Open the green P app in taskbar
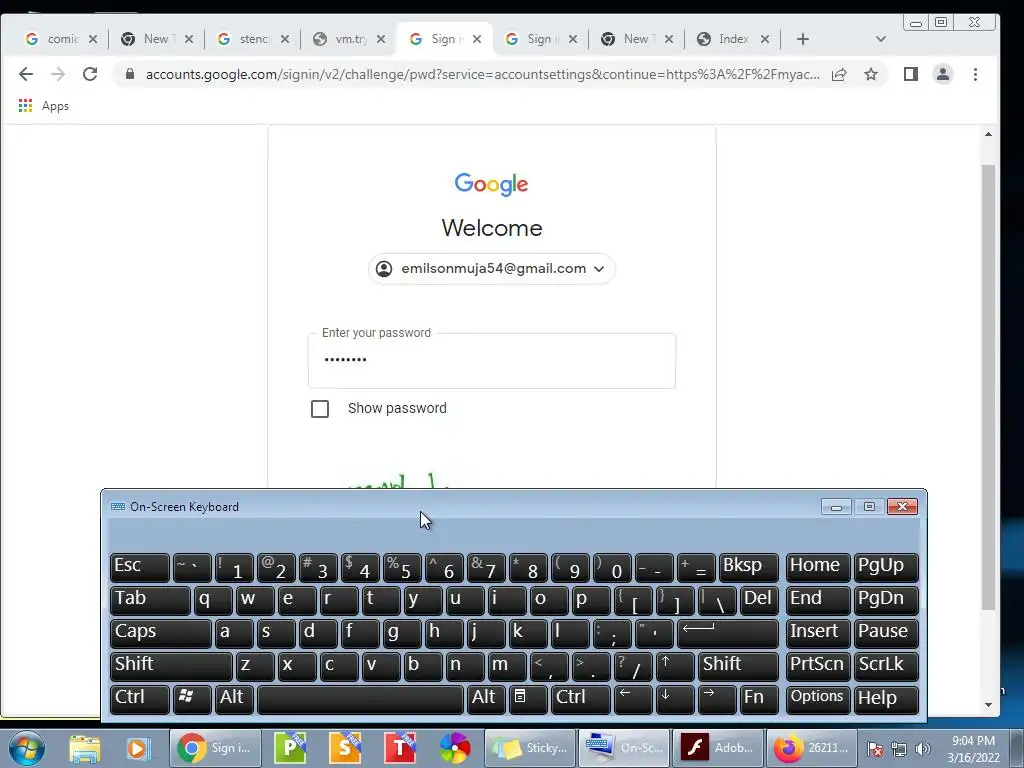1024x768 pixels. [x=290, y=748]
